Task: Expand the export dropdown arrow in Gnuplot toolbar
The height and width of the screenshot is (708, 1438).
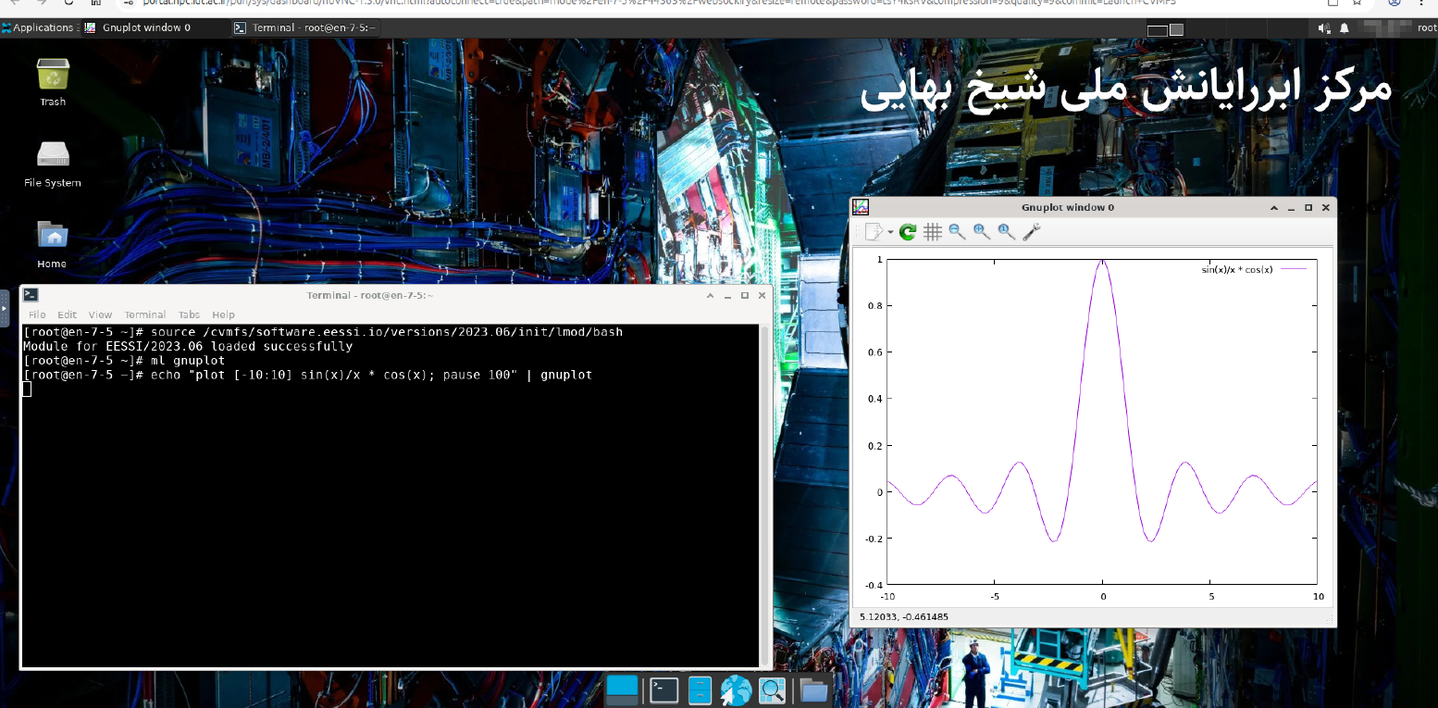Action: point(890,232)
